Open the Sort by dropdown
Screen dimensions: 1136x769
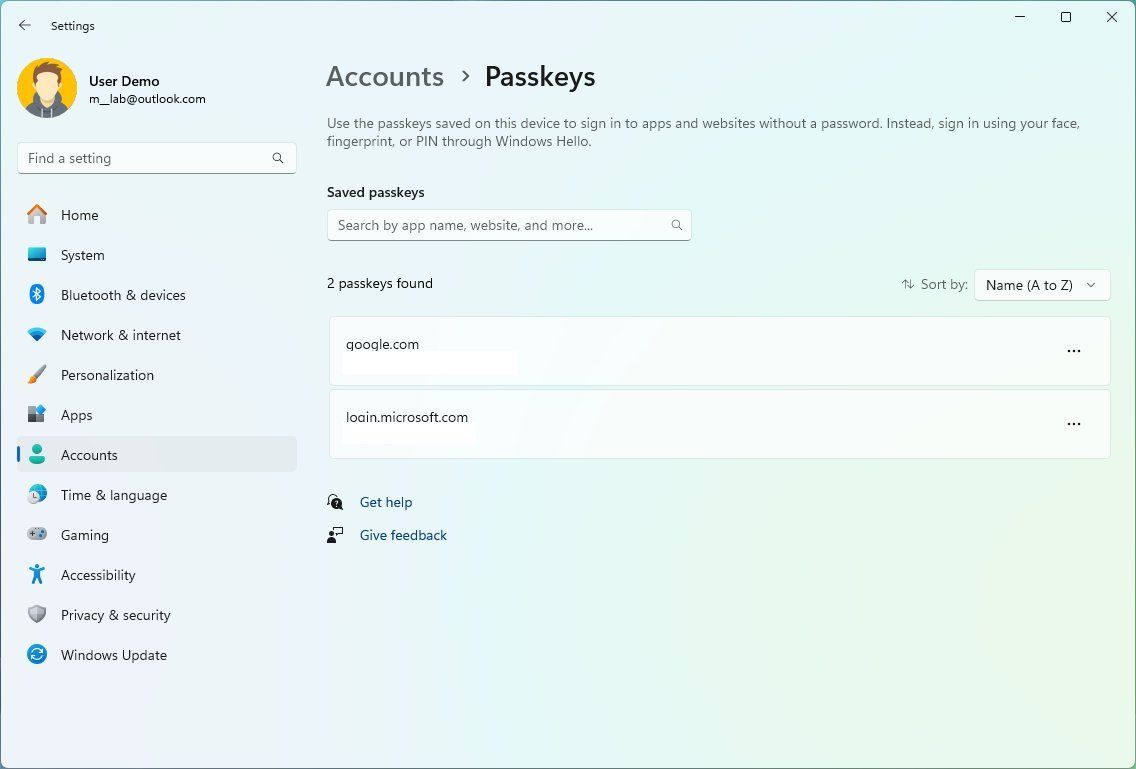[x=1041, y=285]
